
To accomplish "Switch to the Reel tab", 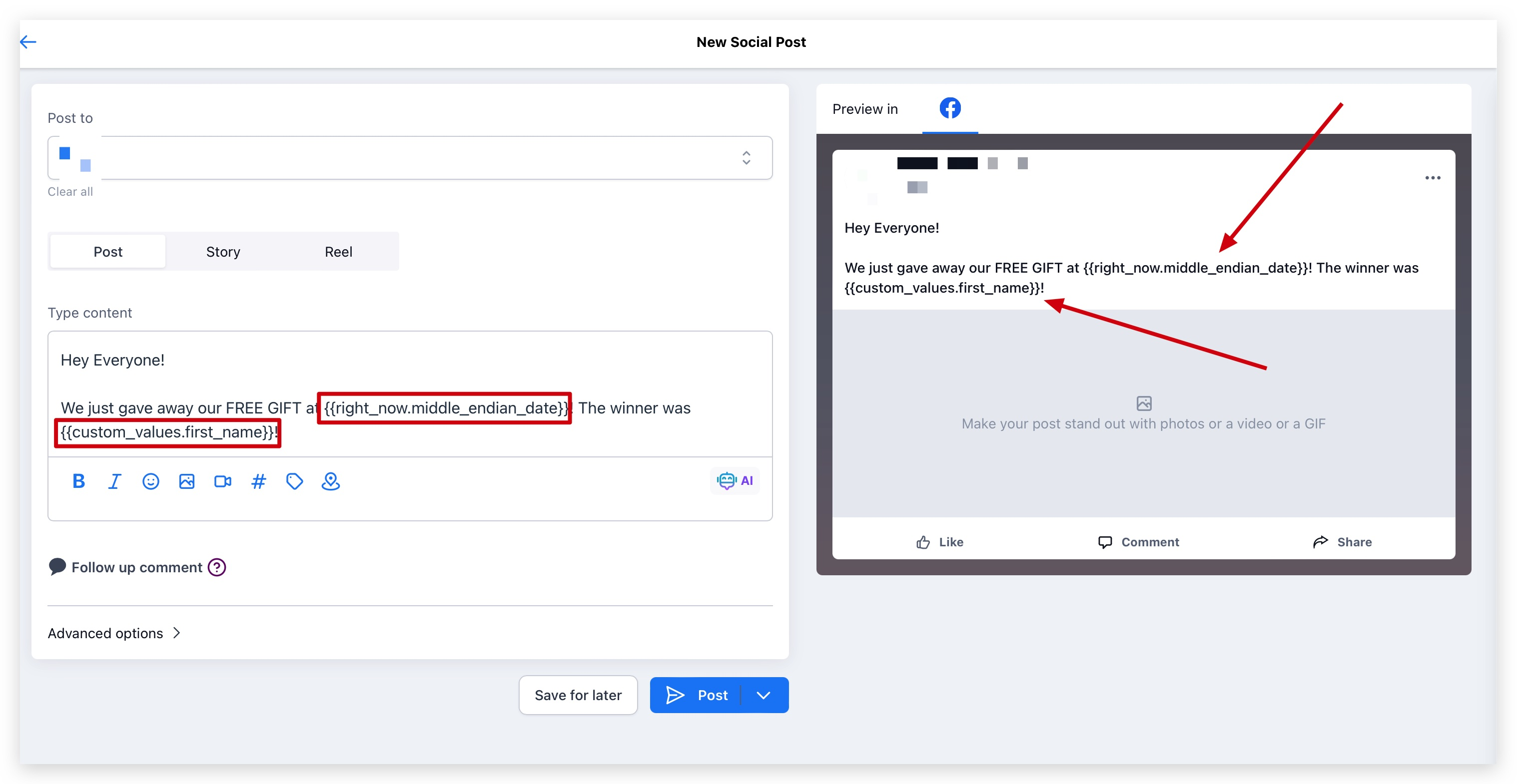I will [338, 251].
